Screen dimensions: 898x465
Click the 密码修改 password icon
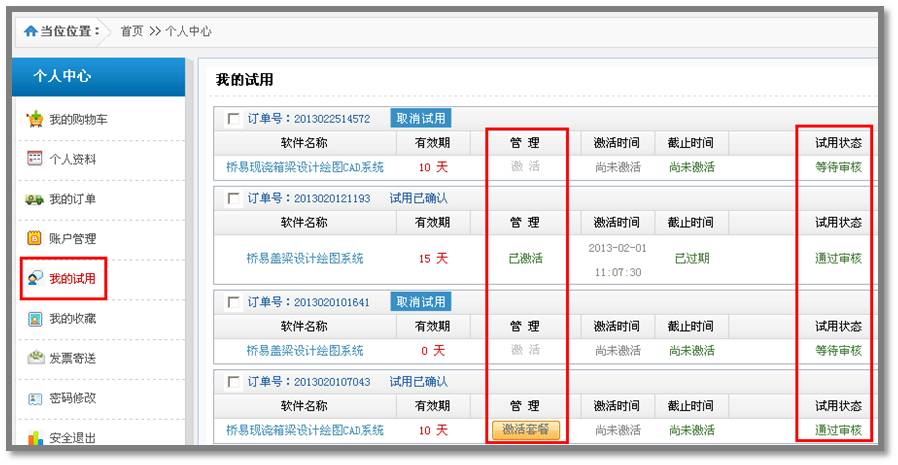tap(35, 398)
